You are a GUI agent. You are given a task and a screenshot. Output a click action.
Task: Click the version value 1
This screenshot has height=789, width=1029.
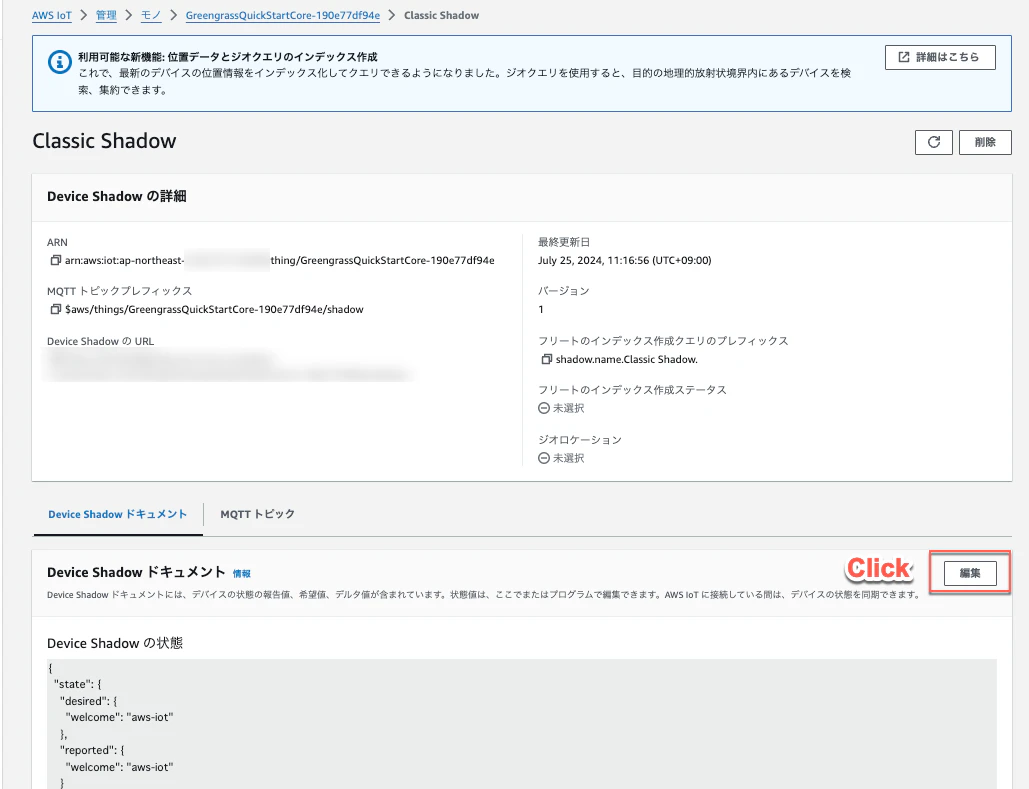point(541,309)
